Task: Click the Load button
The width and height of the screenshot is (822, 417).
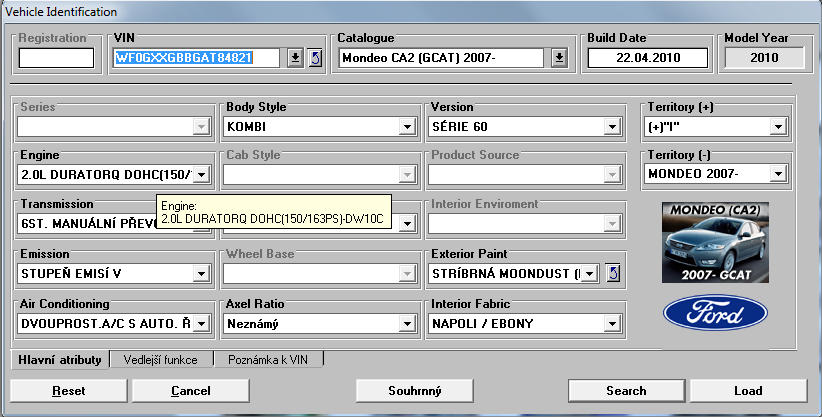Action: [748, 390]
